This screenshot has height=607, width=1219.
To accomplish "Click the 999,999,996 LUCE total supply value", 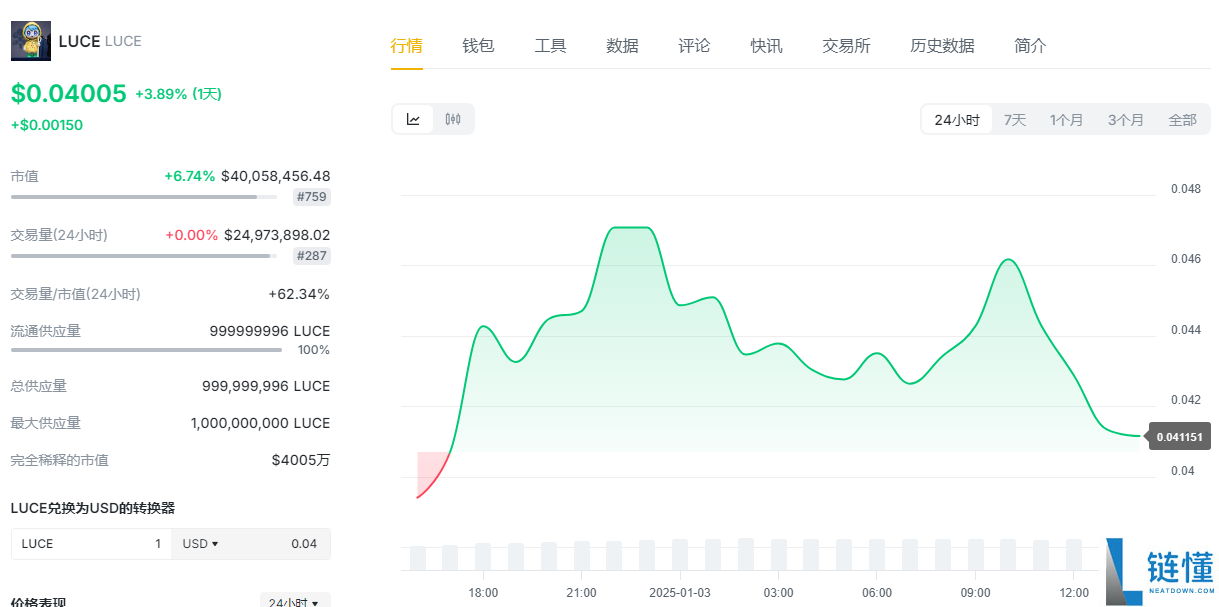I will coord(266,386).
